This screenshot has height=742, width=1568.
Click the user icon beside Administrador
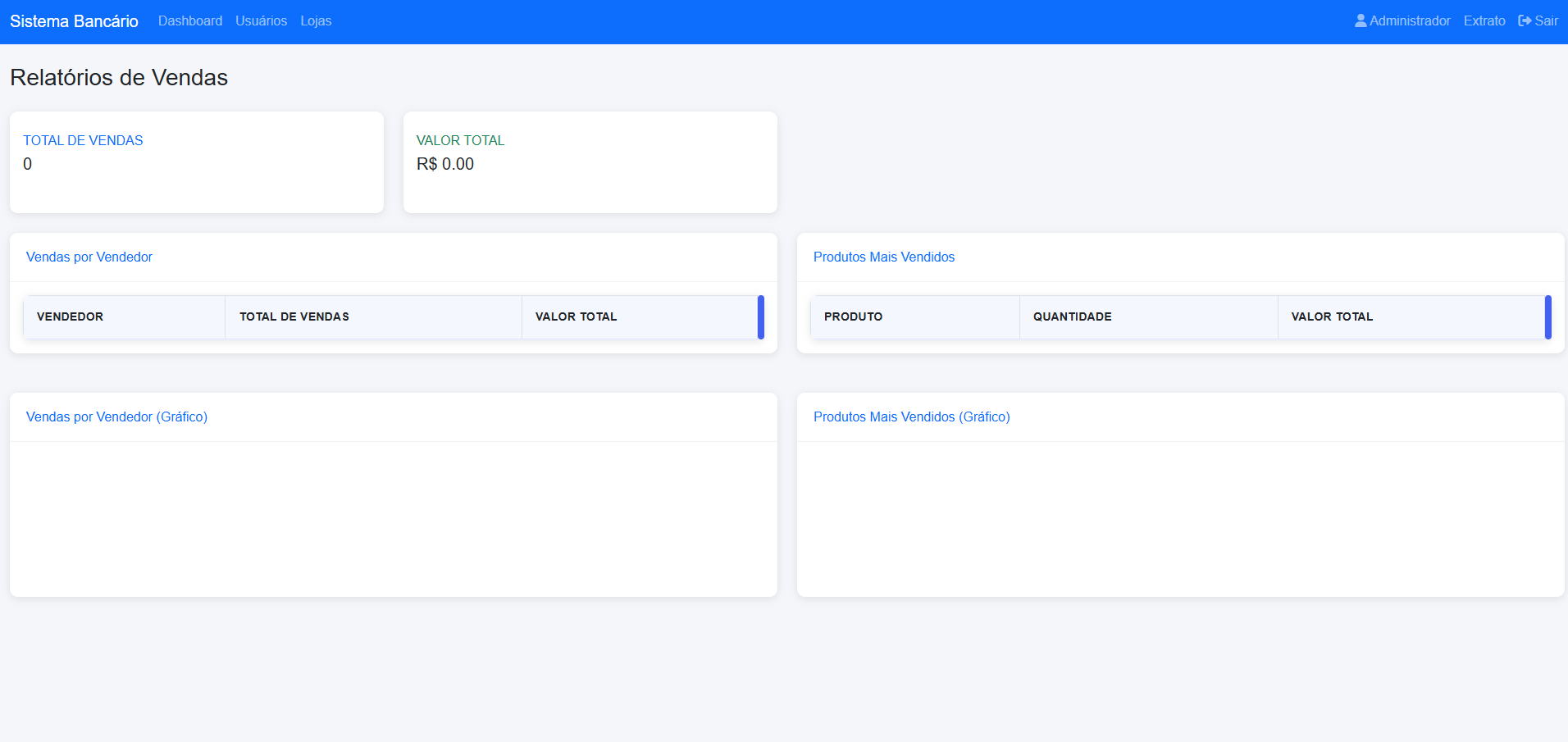pos(1361,20)
